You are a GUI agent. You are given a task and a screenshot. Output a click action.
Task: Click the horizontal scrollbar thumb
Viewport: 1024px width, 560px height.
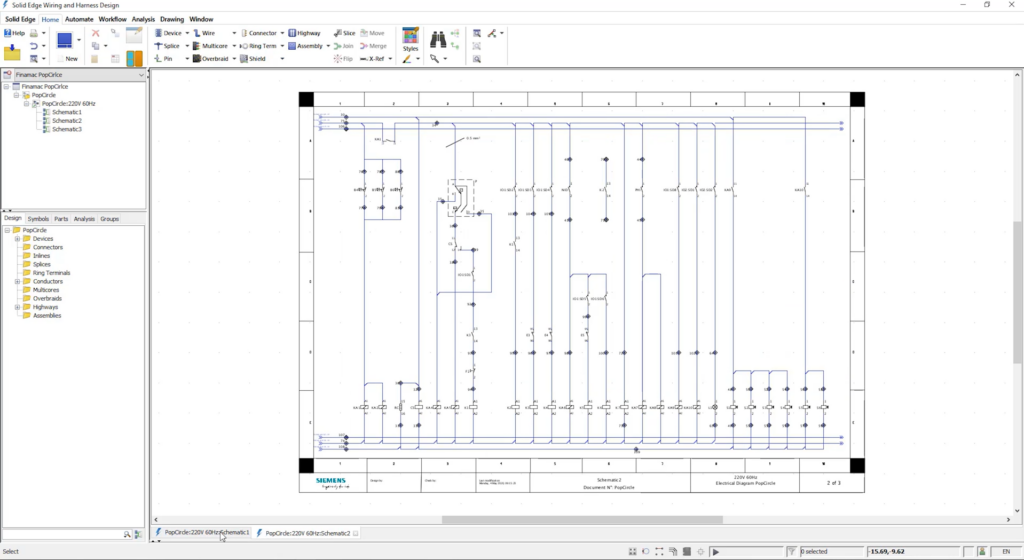[582, 520]
